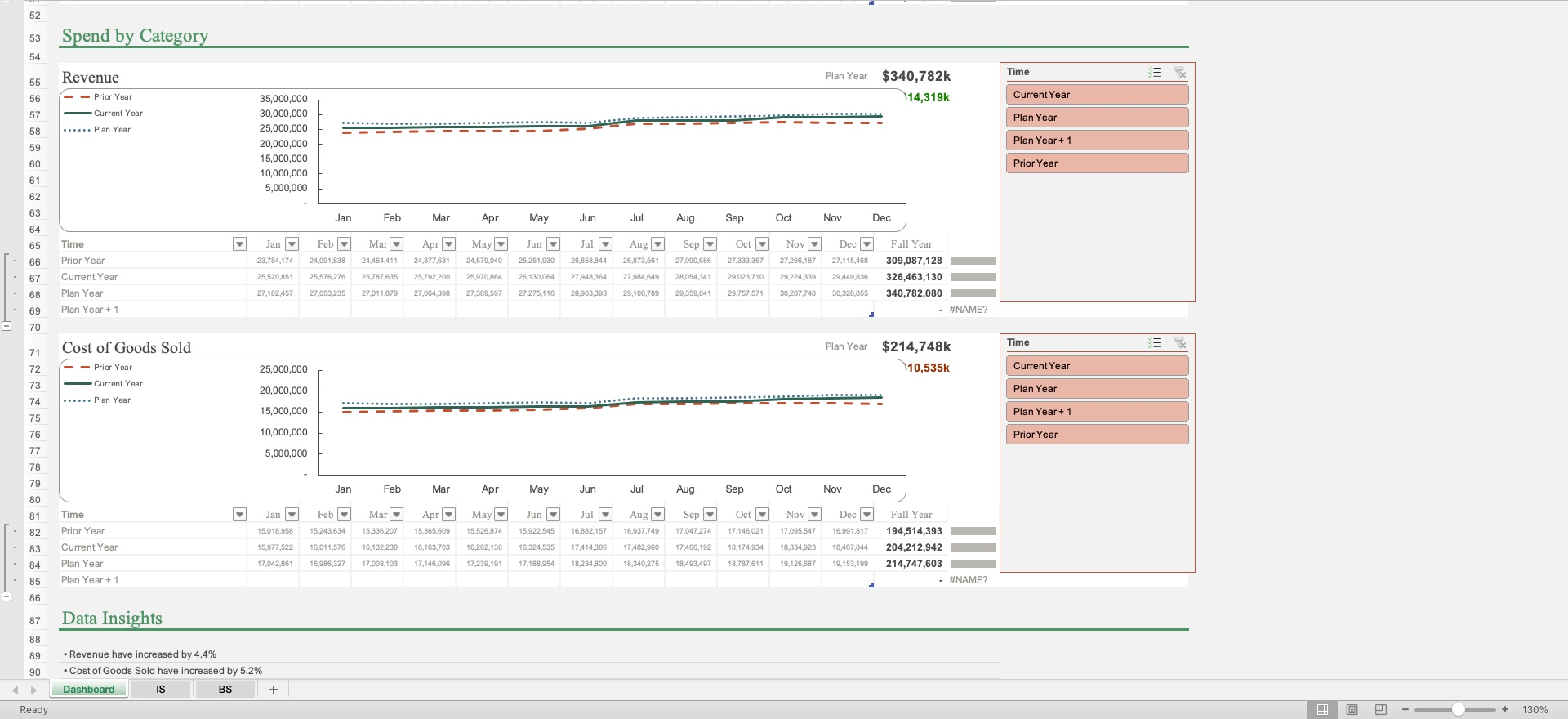Screen dimensions: 1568x719
Task: Switch to Page Layout view
Action: click(1352, 710)
